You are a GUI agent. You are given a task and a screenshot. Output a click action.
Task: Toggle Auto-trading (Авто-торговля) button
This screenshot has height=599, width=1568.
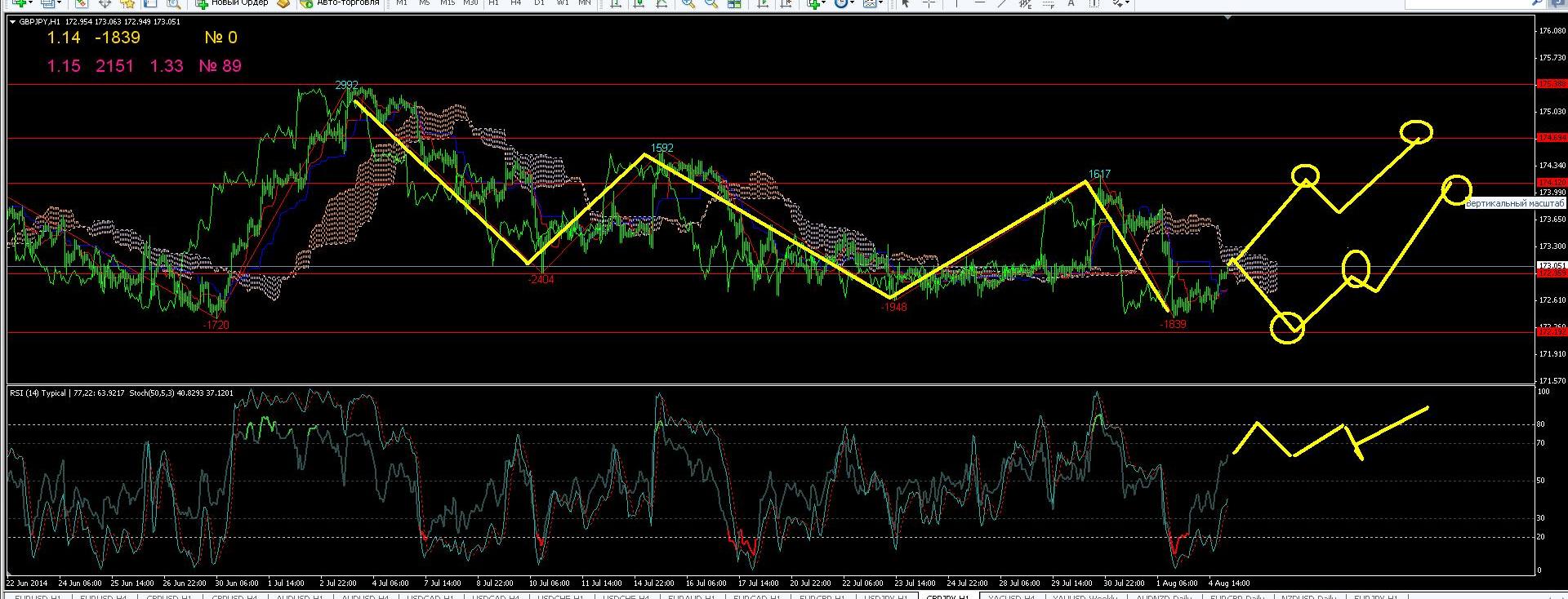click(340, 3)
